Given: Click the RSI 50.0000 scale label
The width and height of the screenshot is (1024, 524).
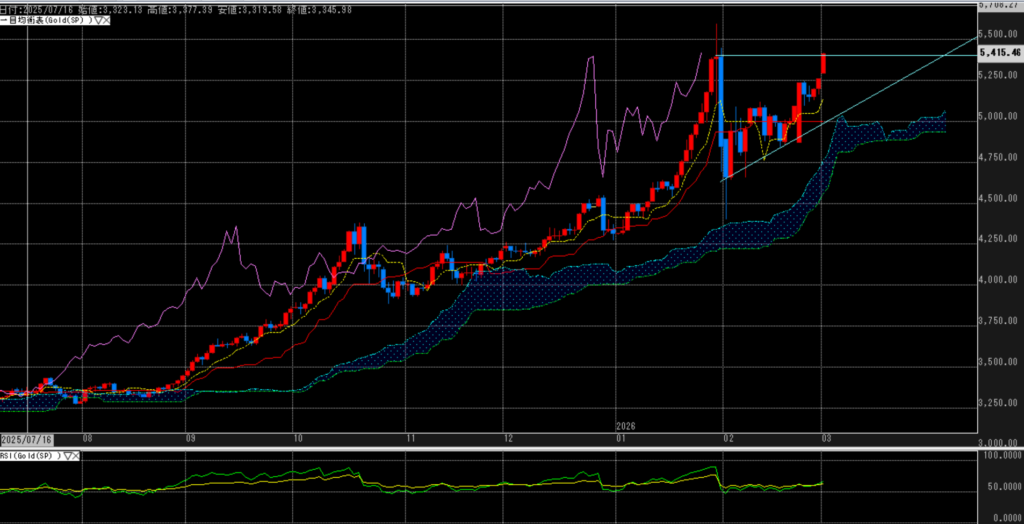Looking at the screenshot, I should [1000, 487].
